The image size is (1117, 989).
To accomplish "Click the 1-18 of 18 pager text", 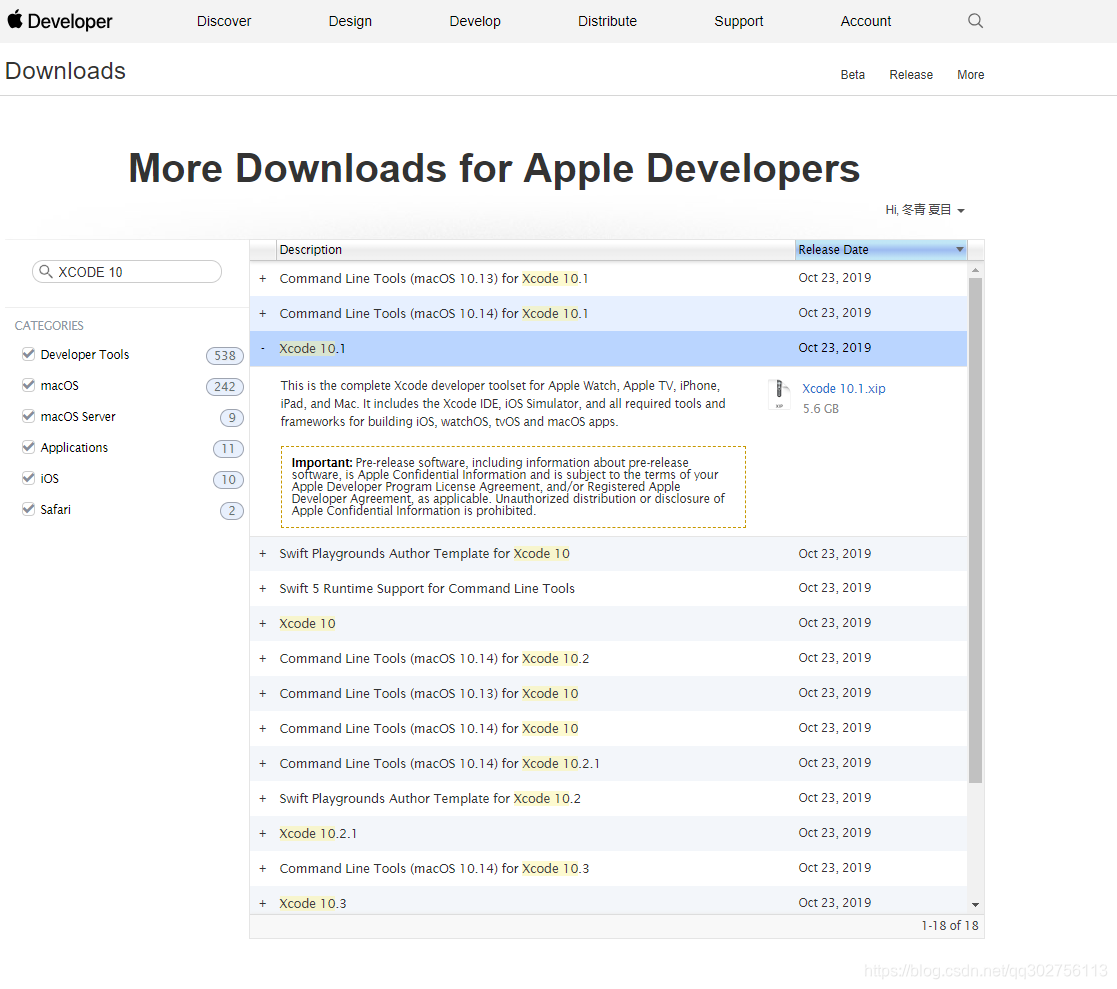I will (x=950, y=925).
